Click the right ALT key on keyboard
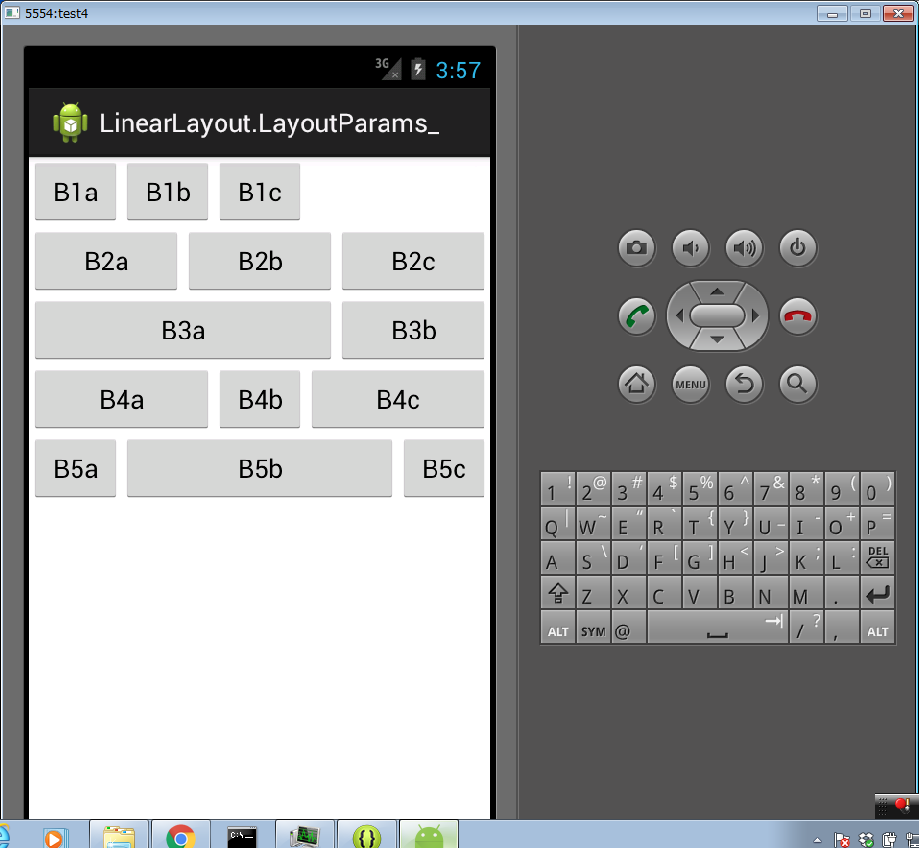 pos(877,627)
